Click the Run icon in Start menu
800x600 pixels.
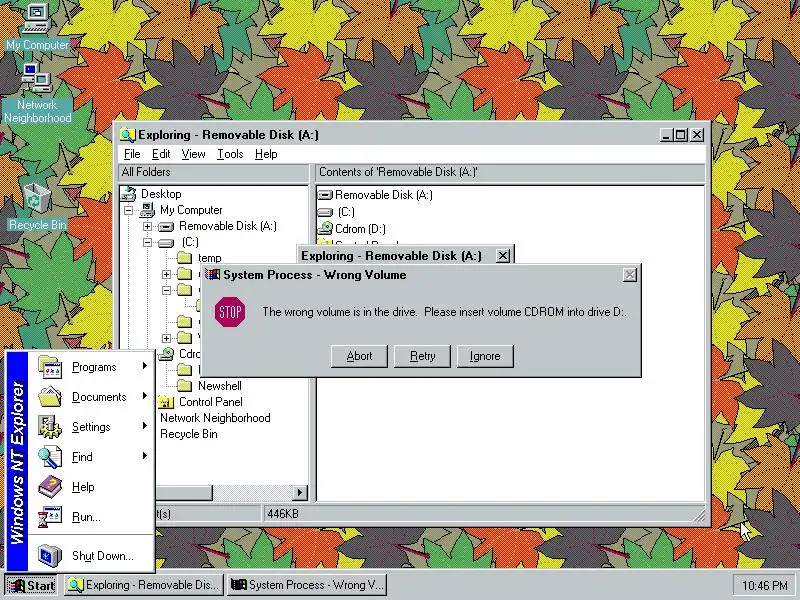click(x=49, y=517)
